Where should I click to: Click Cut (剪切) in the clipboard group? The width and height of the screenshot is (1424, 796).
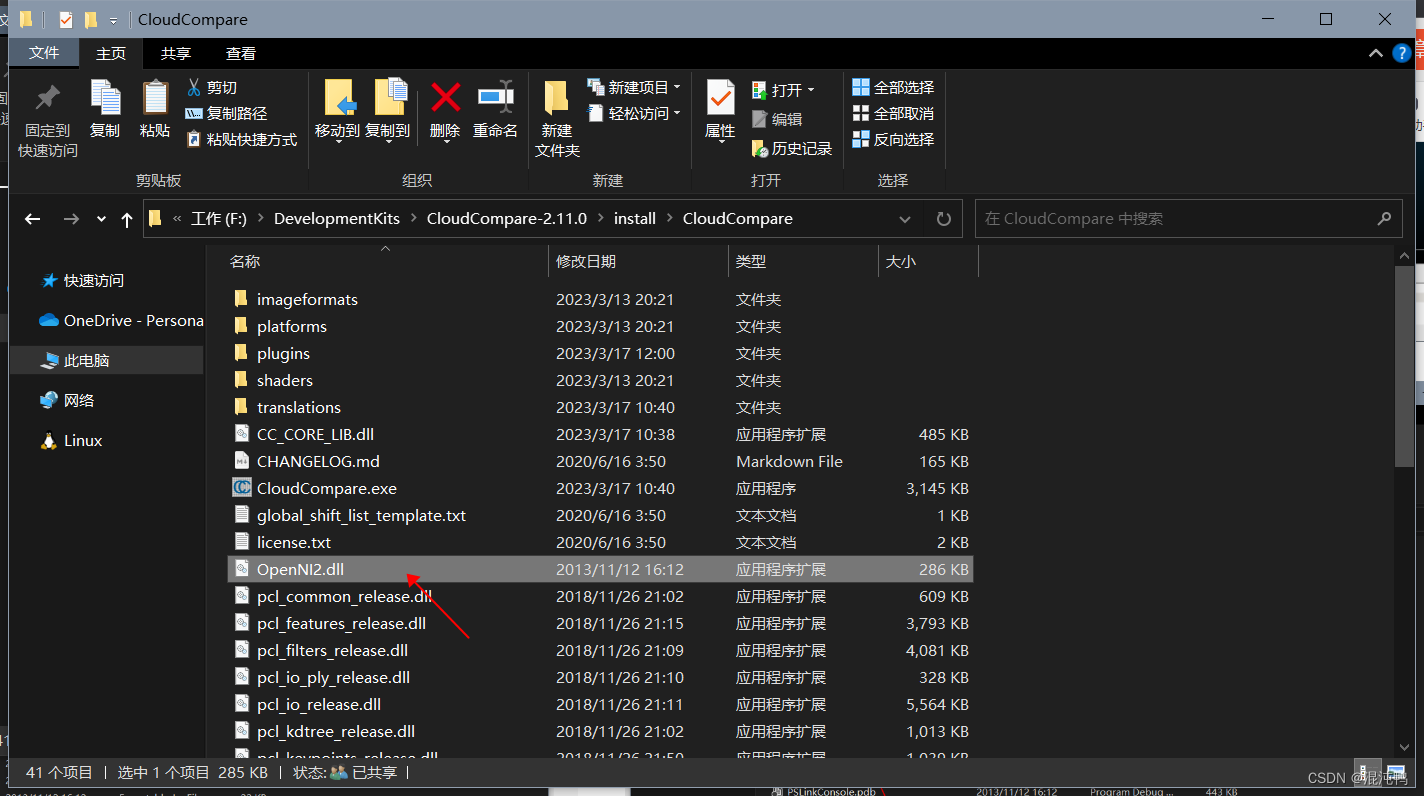coord(212,88)
